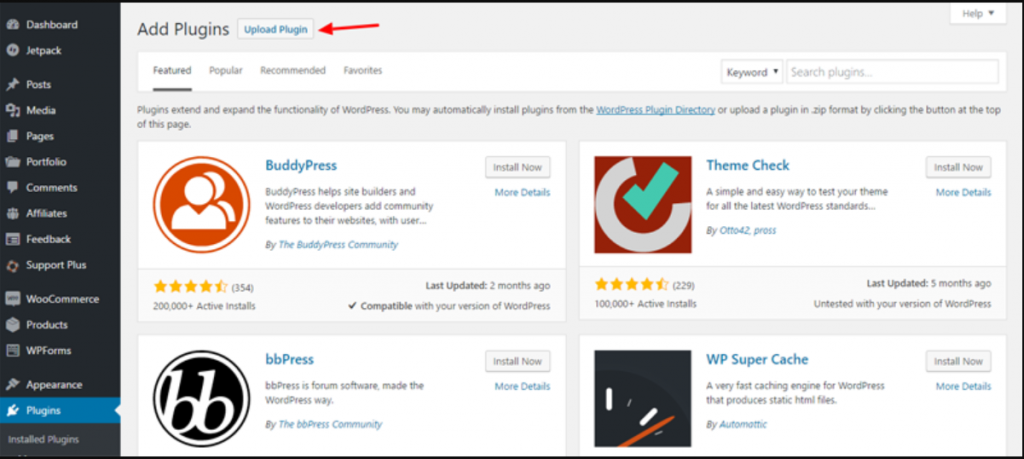View More Details for WP Super Cache
The image size is (1024, 459).
coord(963,387)
